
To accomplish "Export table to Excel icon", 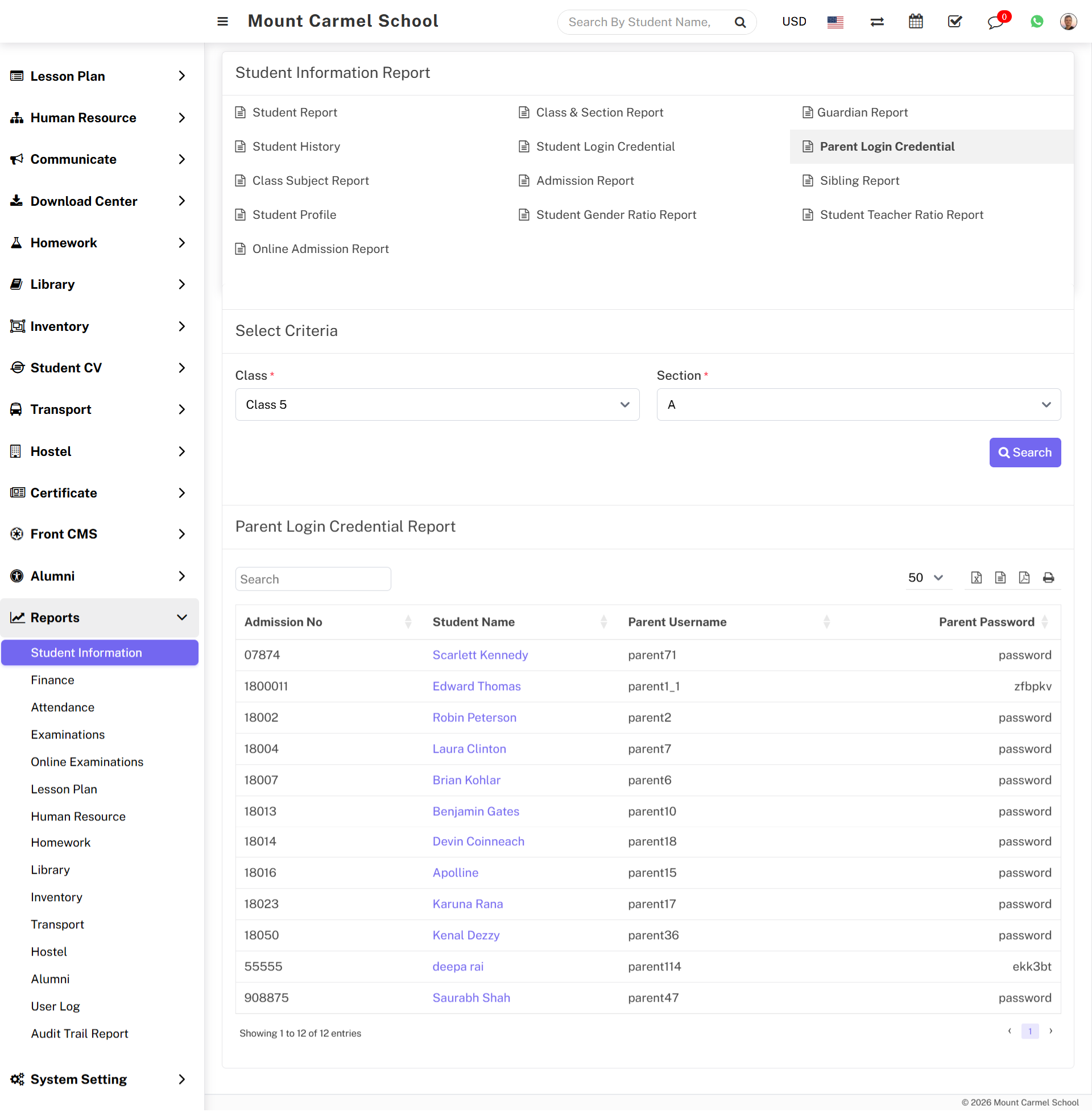I will (976, 578).
